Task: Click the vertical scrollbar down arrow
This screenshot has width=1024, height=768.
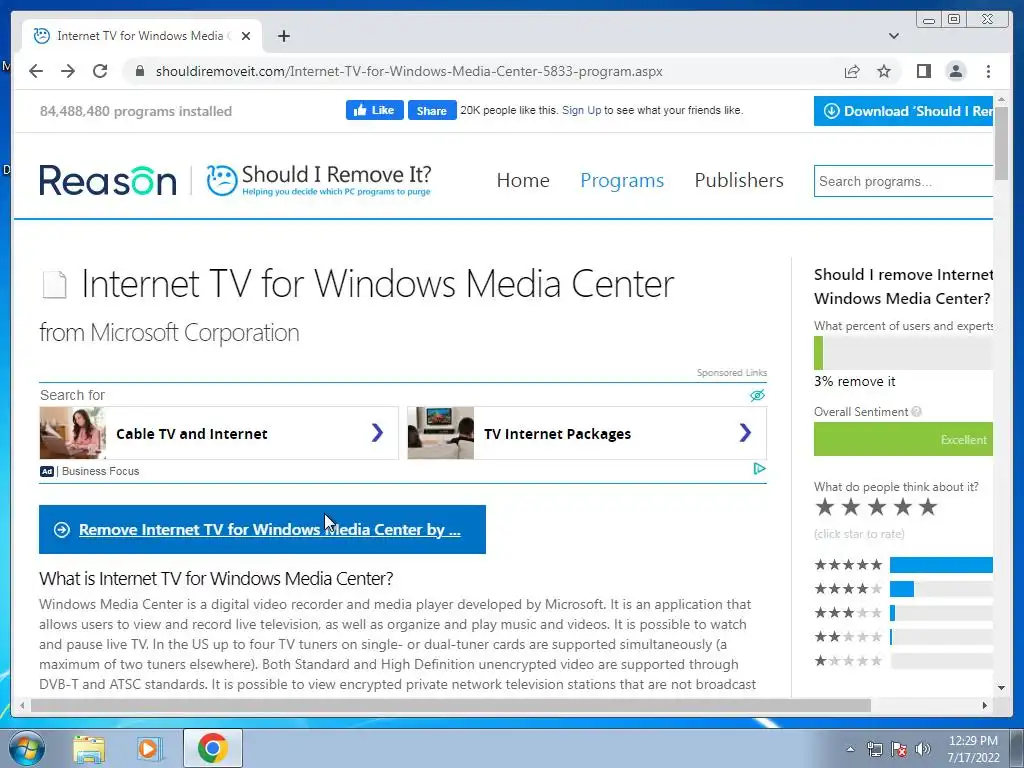Action: pos(1001,688)
